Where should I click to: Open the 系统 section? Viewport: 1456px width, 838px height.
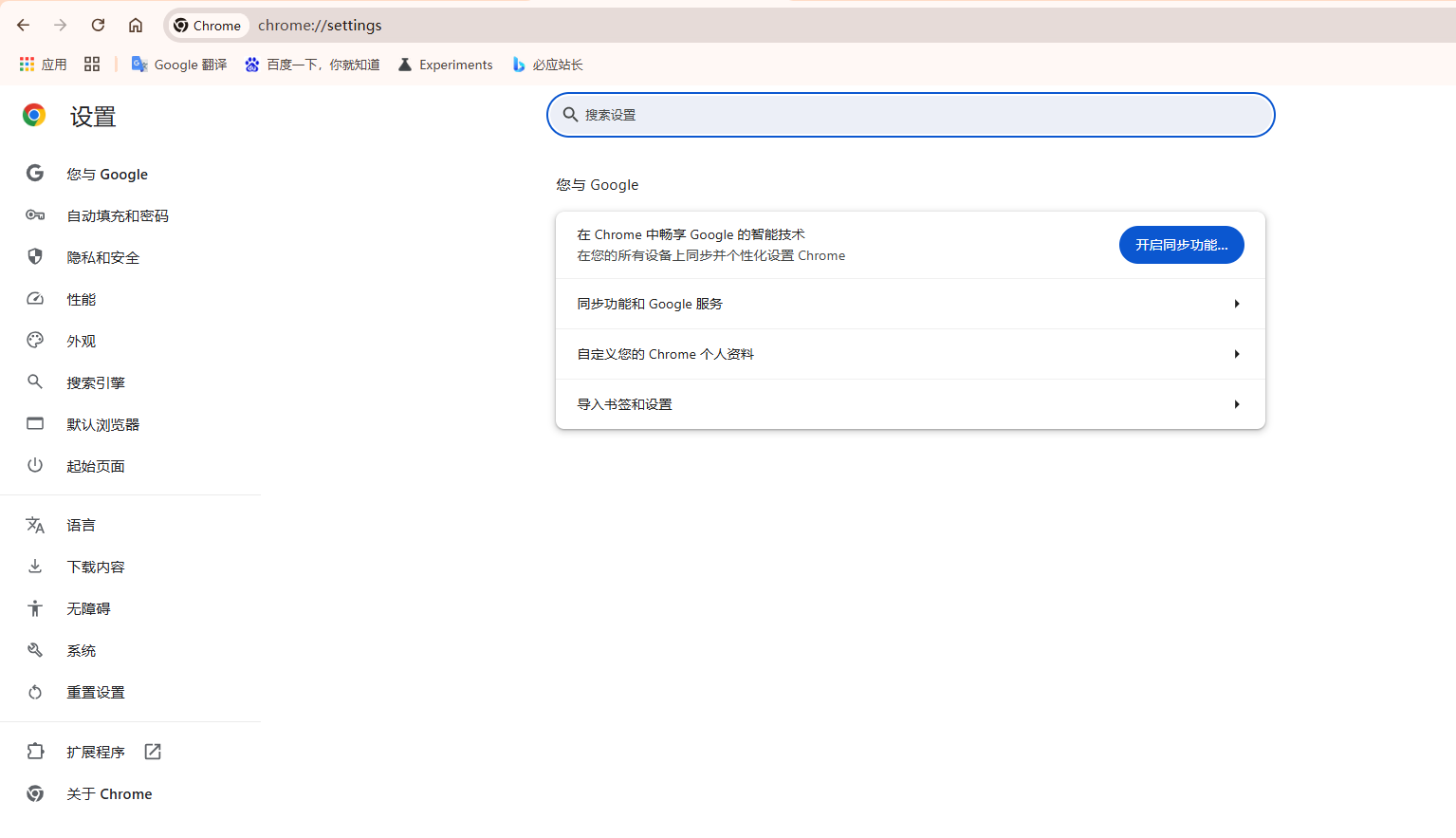[82, 651]
